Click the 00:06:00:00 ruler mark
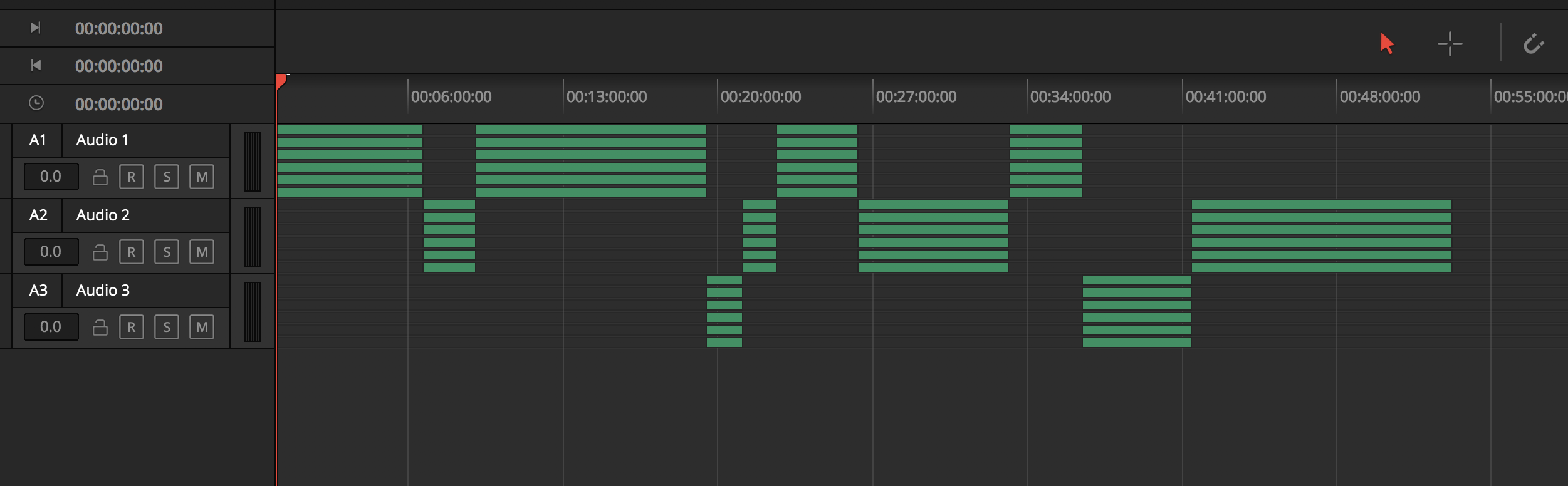 (x=451, y=96)
